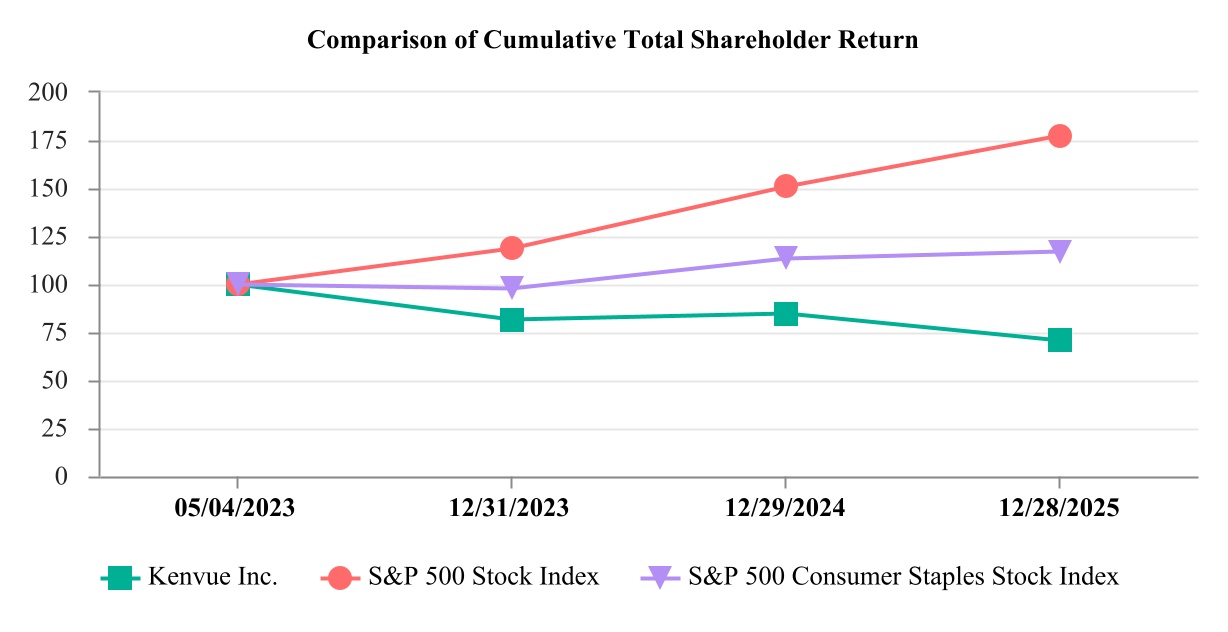Toggle S&P 500 Consumer Staples Stock Index legend label

click(904, 577)
